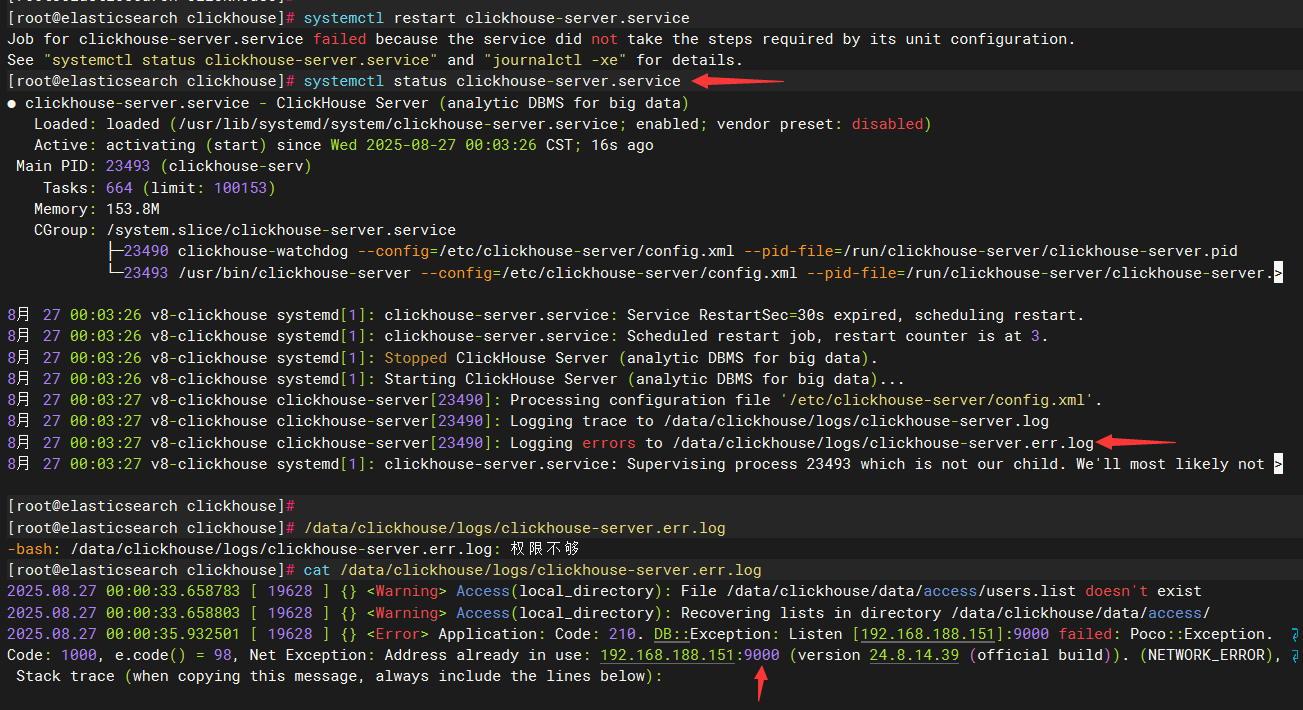Select the Main PID value 23493

click(128, 166)
